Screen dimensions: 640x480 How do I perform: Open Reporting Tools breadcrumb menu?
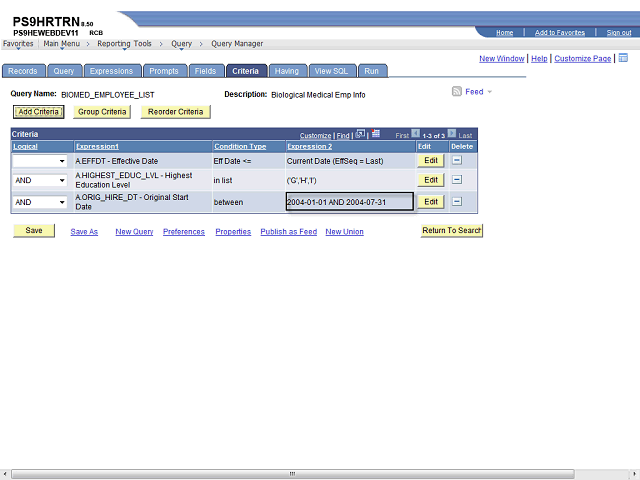[x=124, y=44]
